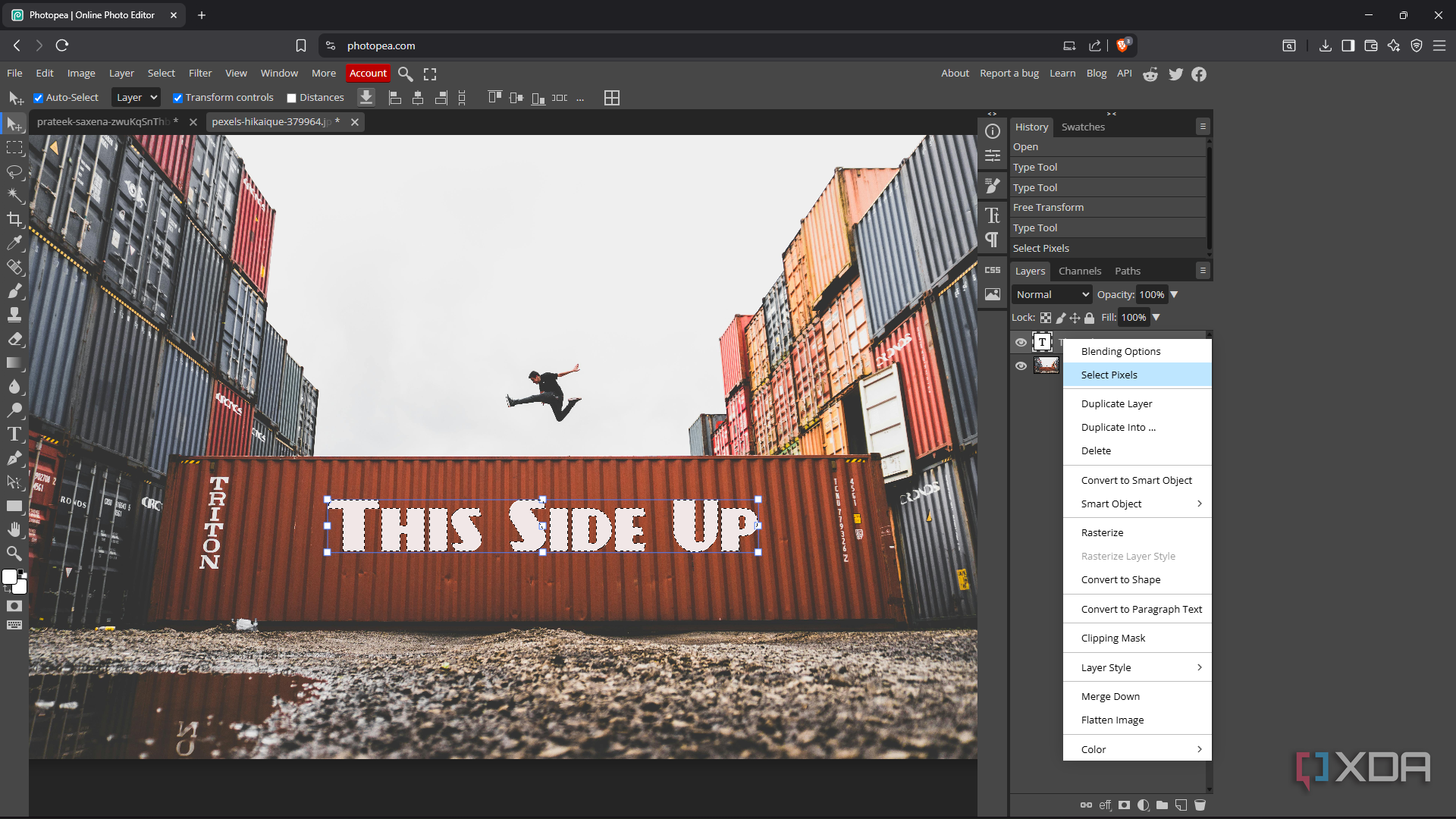Click the About link

tap(955, 74)
